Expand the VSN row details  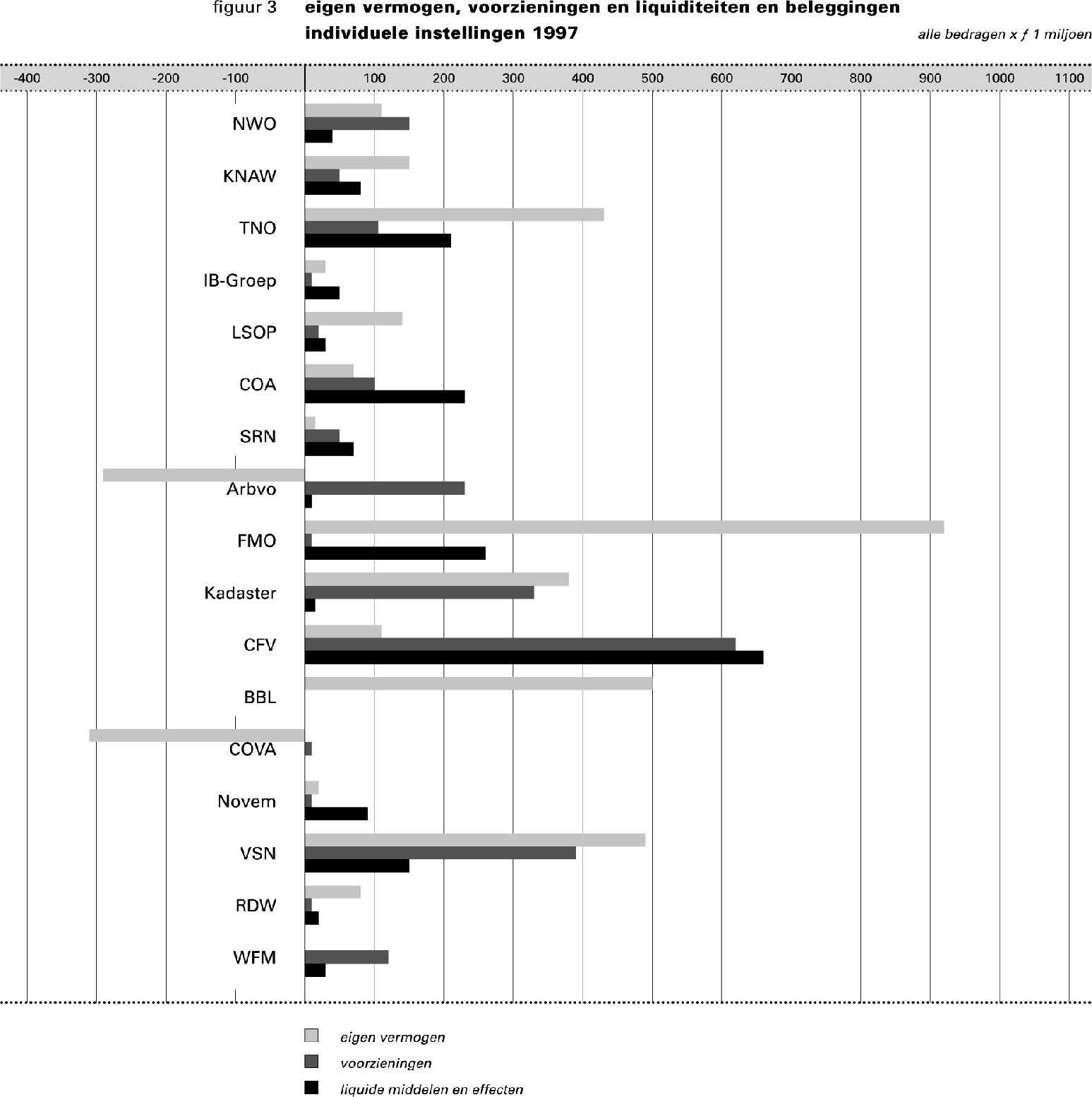(x=256, y=853)
